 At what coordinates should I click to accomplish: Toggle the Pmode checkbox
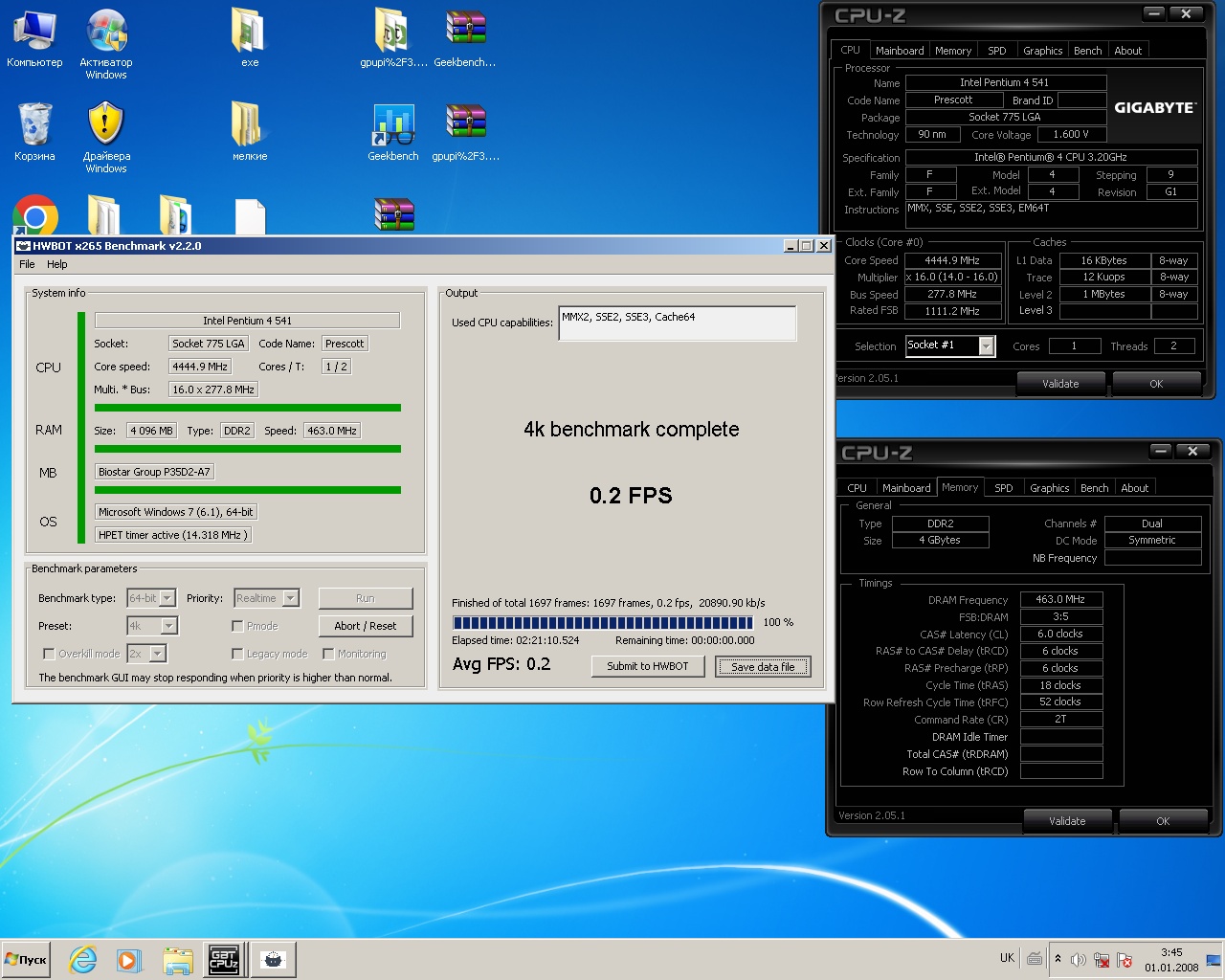pos(237,626)
